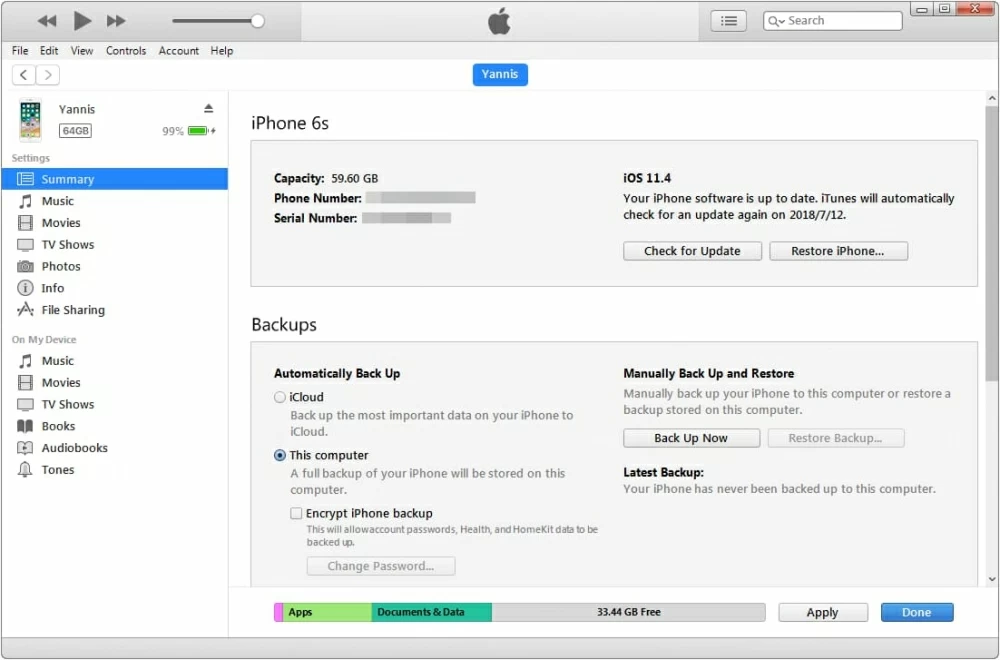Open the media list view selector
Image resolution: width=1000 pixels, height=660 pixels.
(728, 20)
